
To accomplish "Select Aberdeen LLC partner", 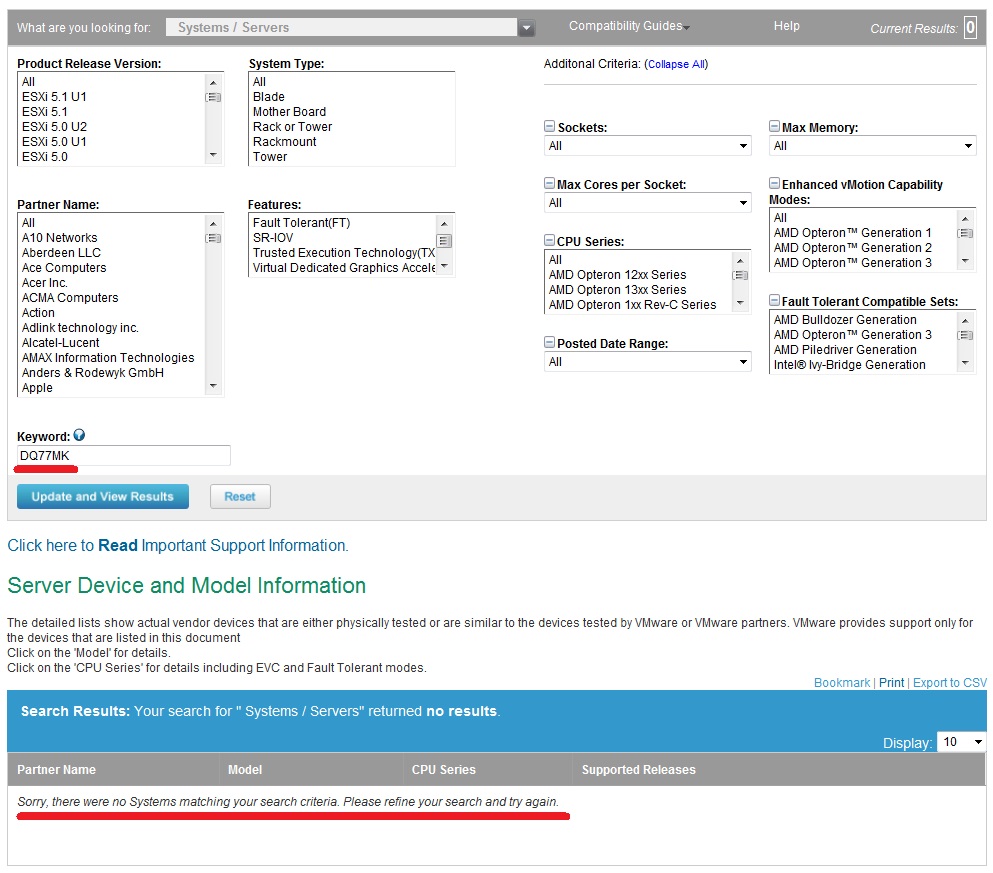I will pos(61,253).
